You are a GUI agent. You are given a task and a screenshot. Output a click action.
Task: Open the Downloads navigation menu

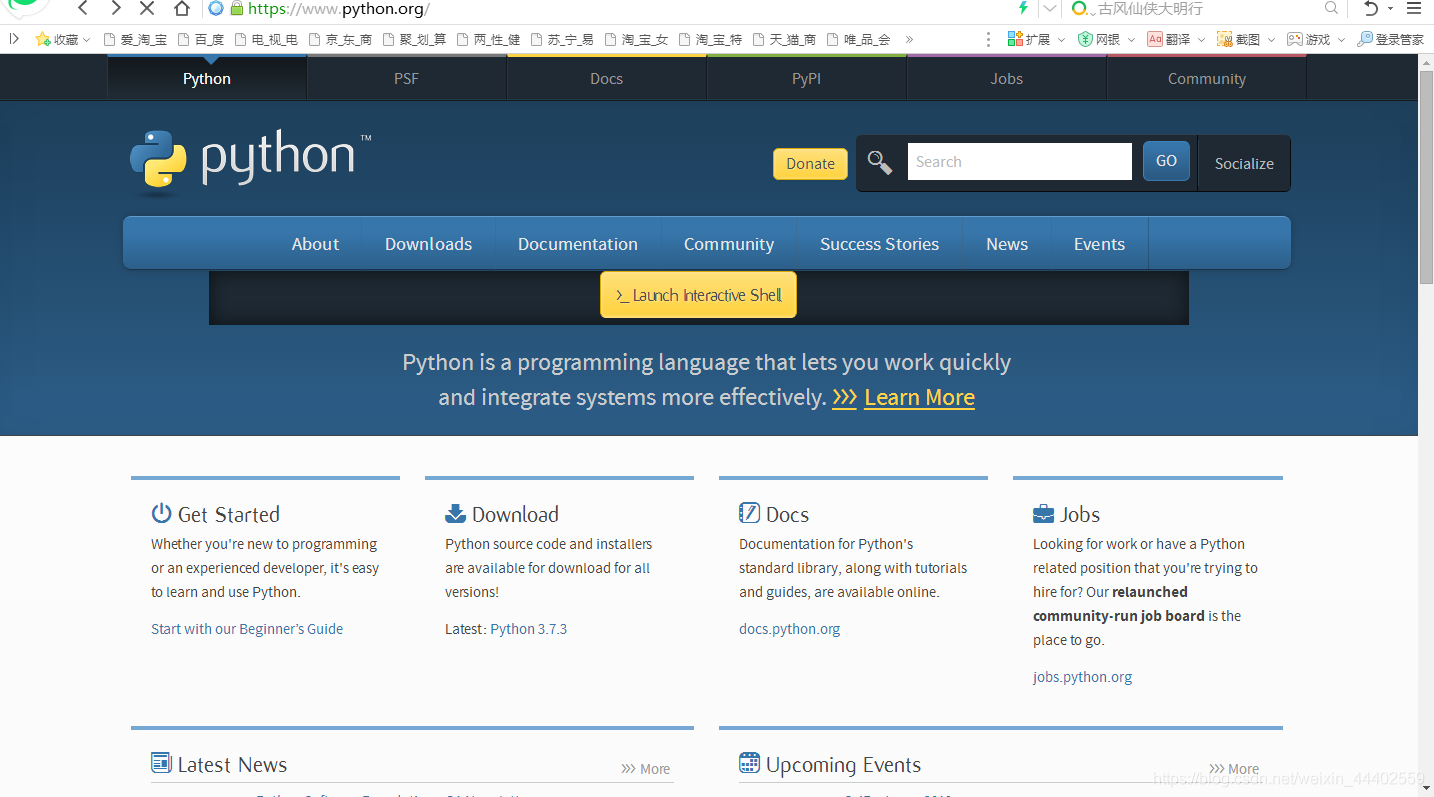[x=428, y=244]
